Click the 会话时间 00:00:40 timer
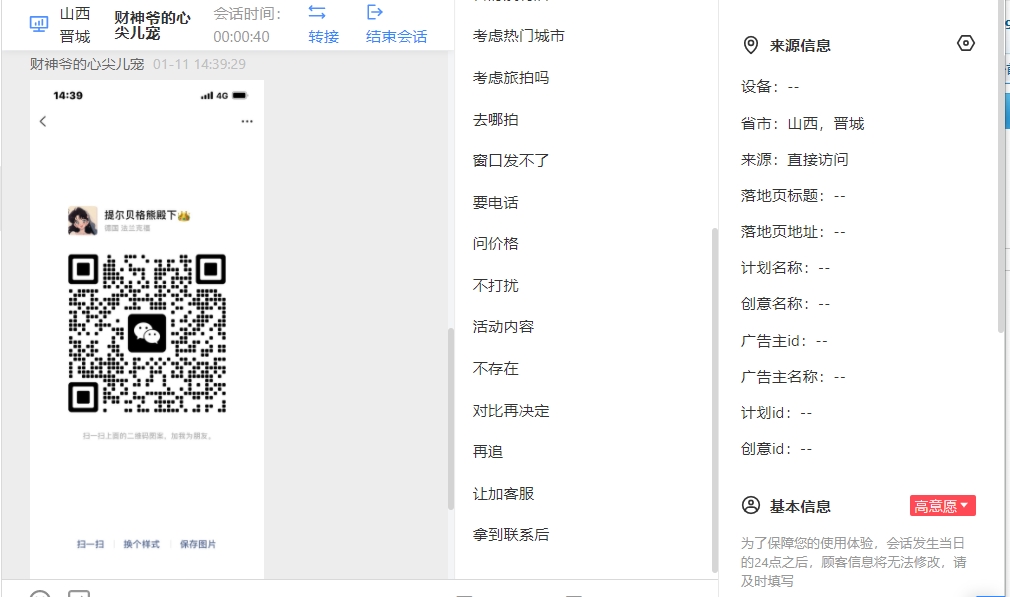 [x=247, y=25]
